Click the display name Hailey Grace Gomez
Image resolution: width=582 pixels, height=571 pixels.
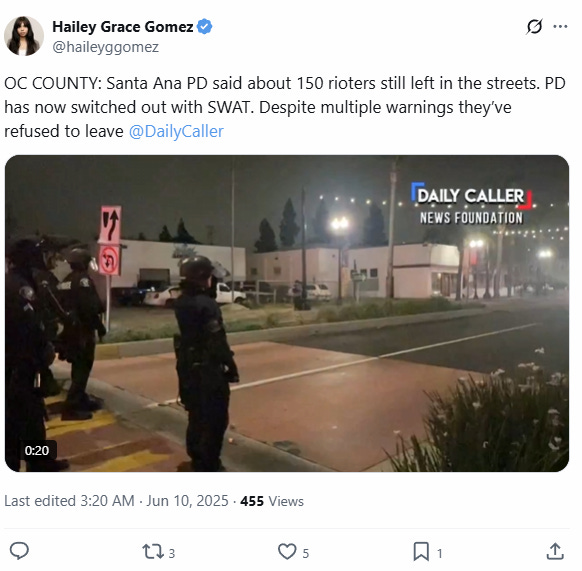pyautogui.click(x=122, y=27)
